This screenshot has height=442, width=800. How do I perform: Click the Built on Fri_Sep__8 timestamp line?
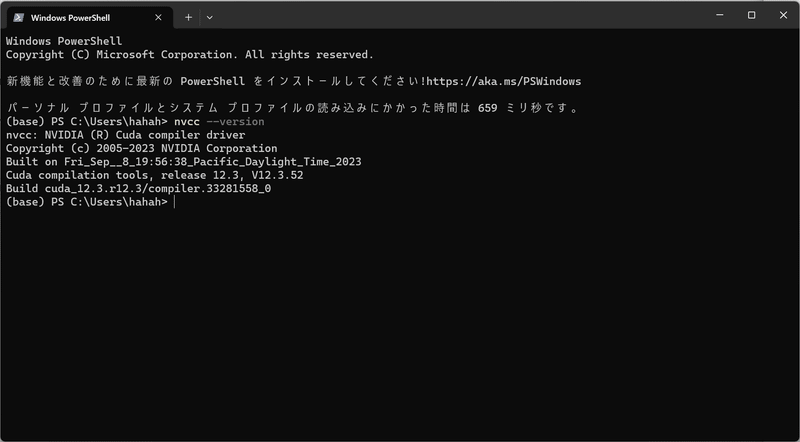click(184, 162)
